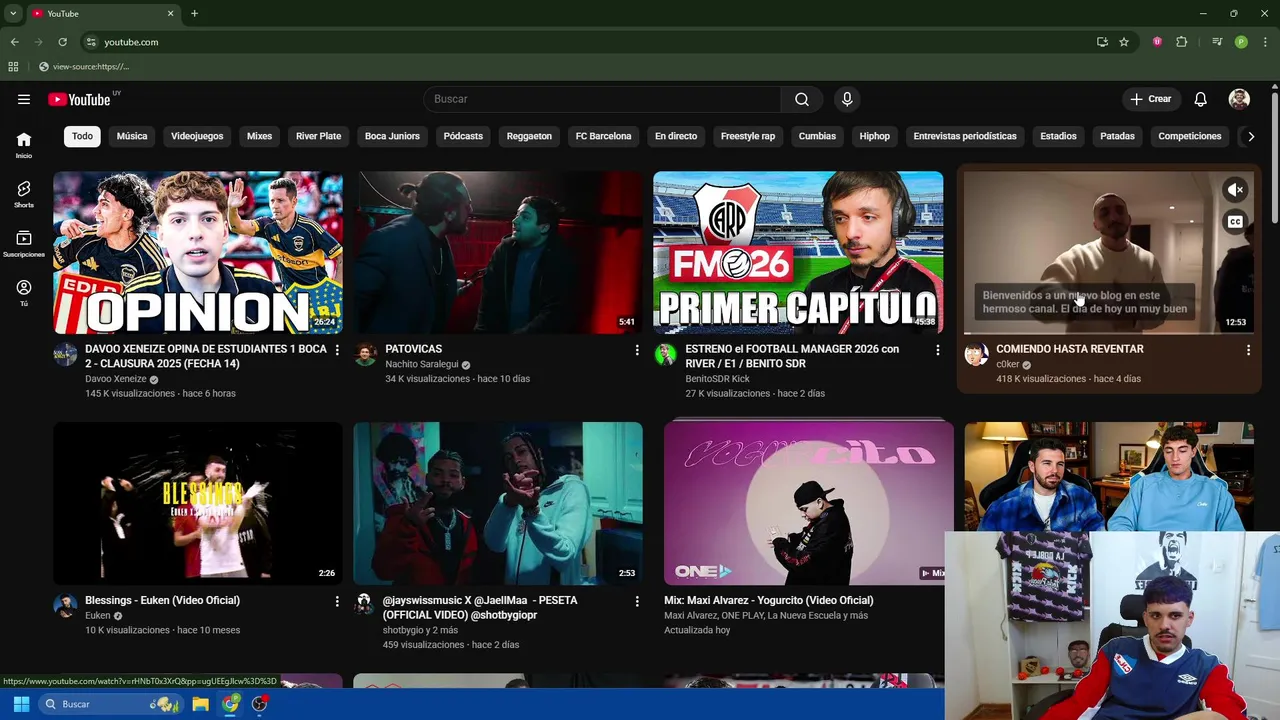Open Suscripciones in sidebar
This screenshot has width=1280, height=720.
[24, 244]
